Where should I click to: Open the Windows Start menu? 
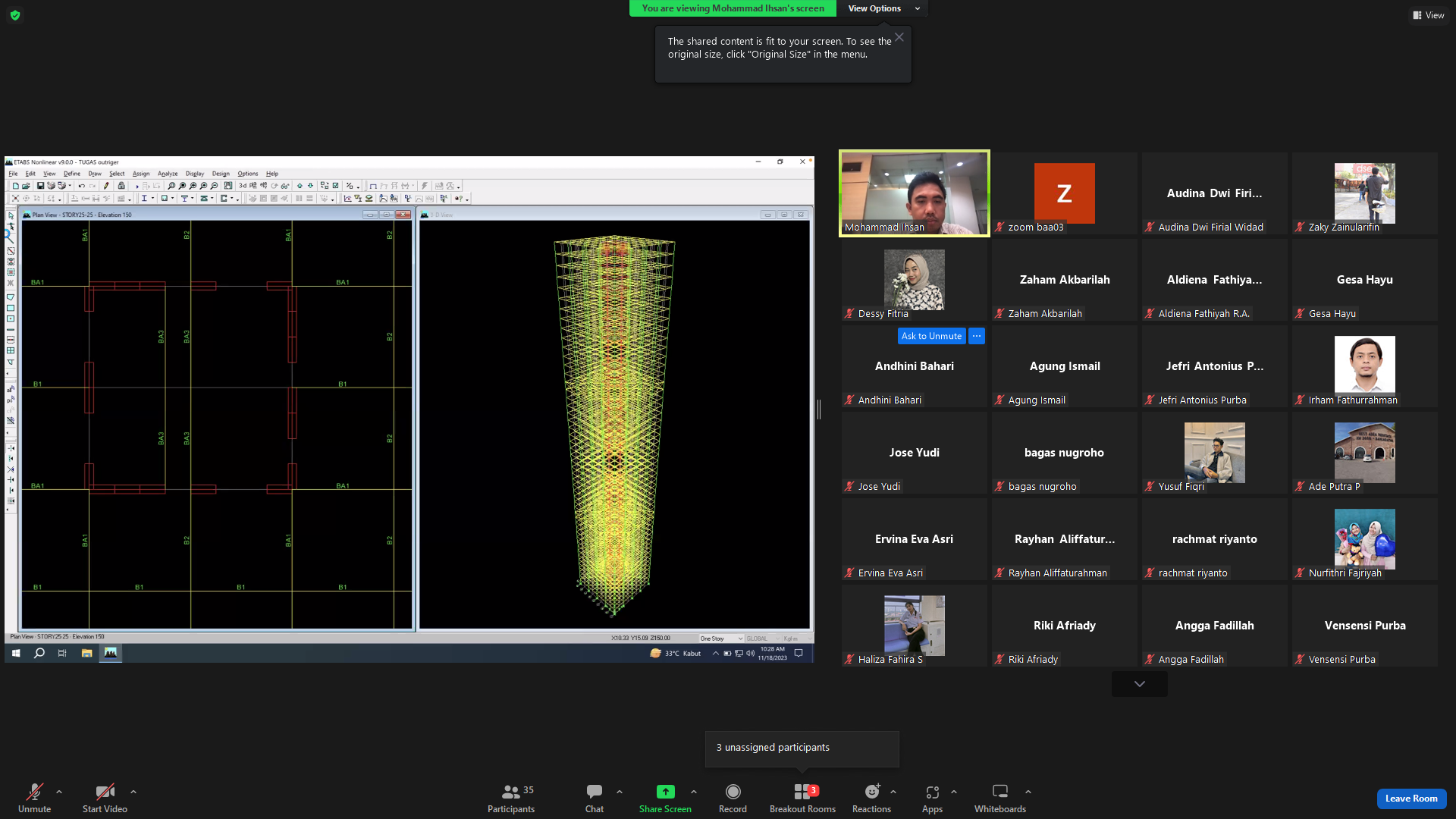15,653
